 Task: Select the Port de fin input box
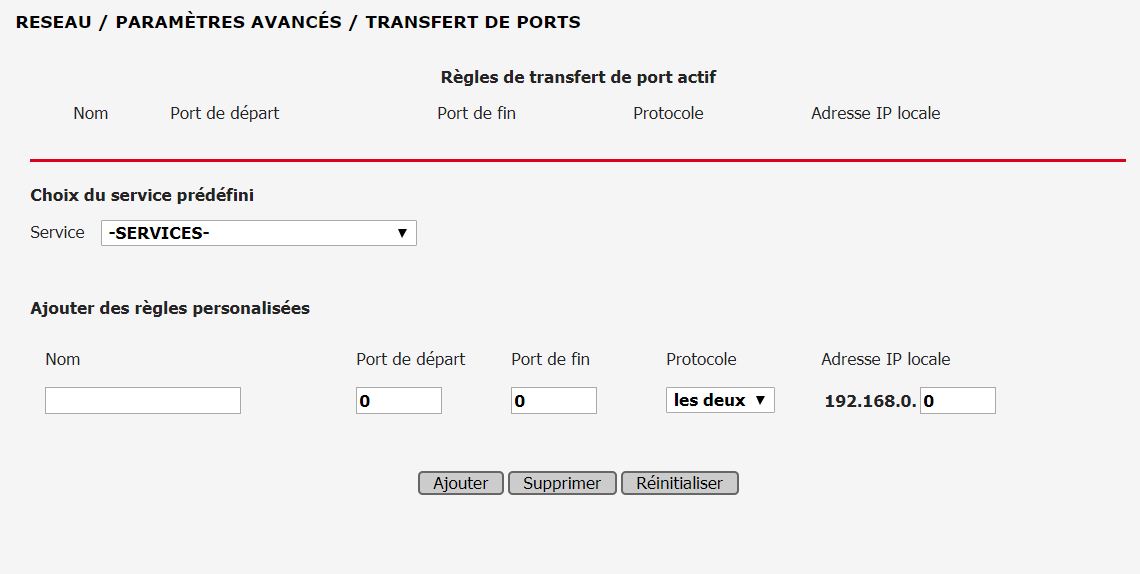pyautogui.click(x=553, y=401)
